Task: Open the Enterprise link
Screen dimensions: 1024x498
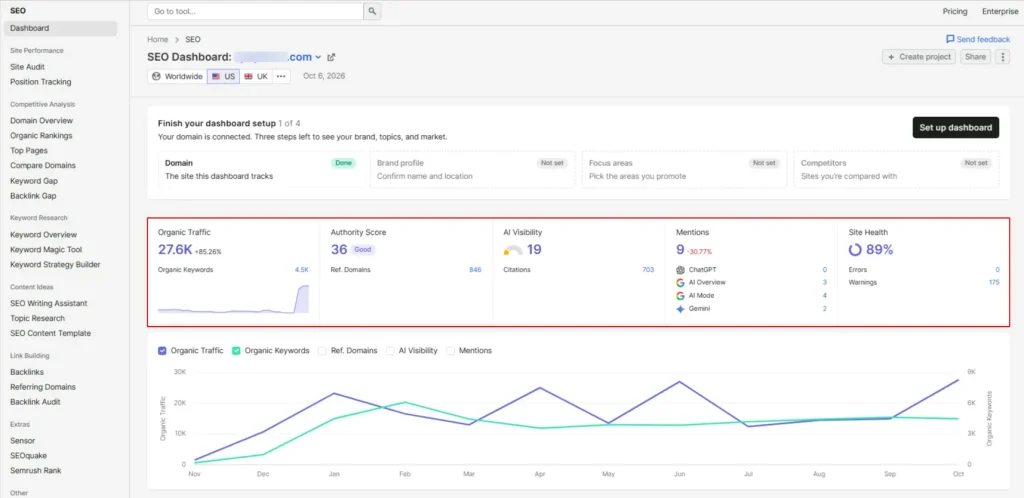Action: (x=1000, y=11)
